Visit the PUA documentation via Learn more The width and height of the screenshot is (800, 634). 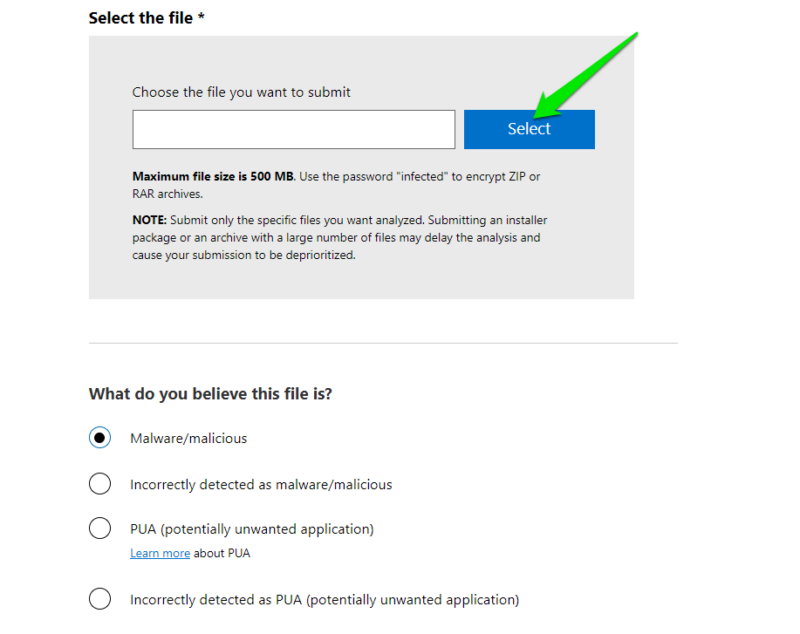(x=159, y=552)
